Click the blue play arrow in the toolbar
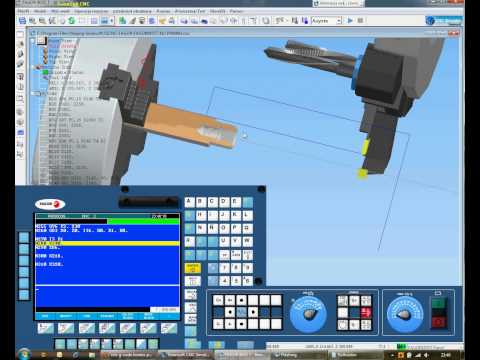480x360 pixels. [x=350, y=21]
